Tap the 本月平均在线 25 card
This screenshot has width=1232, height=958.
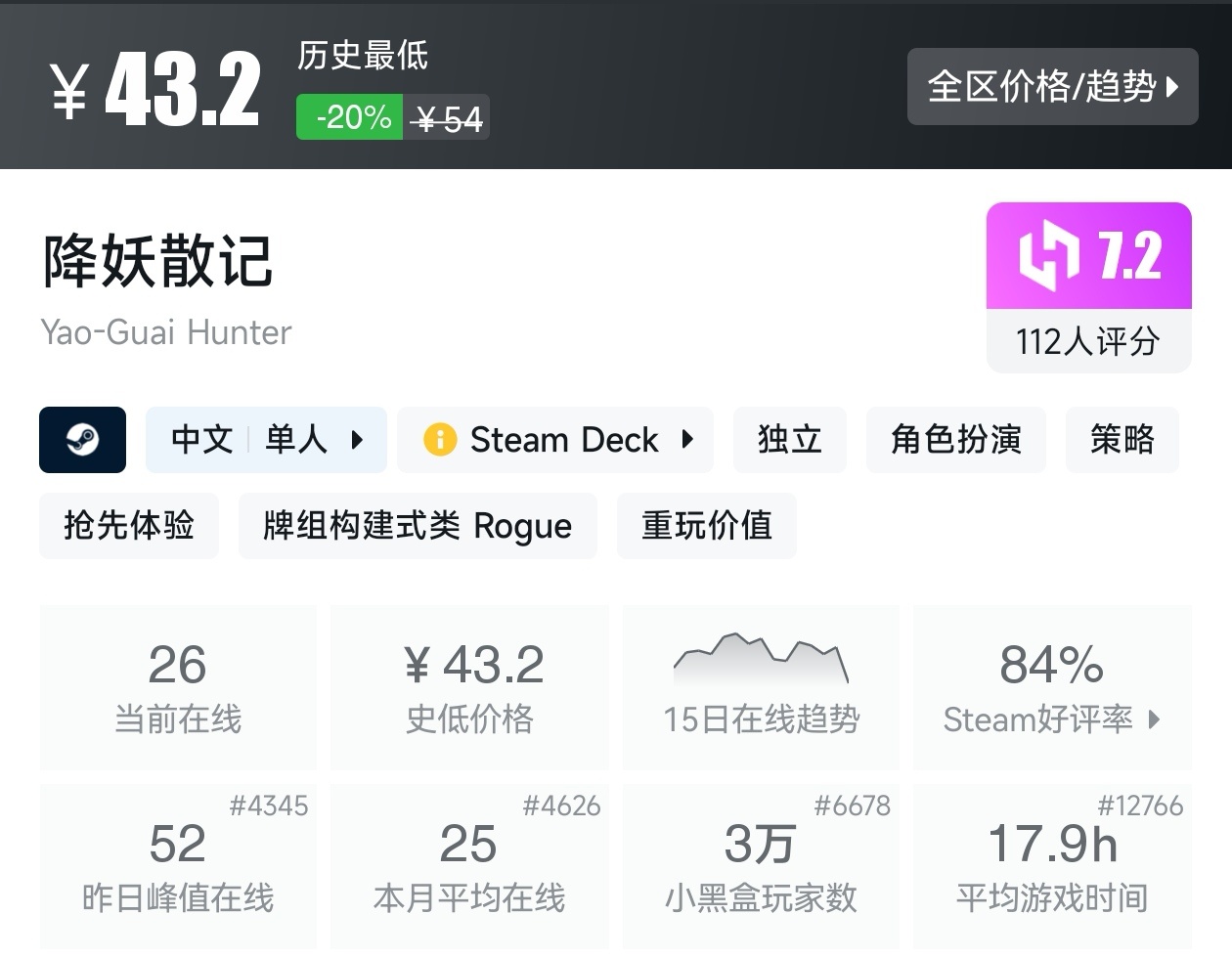469,866
